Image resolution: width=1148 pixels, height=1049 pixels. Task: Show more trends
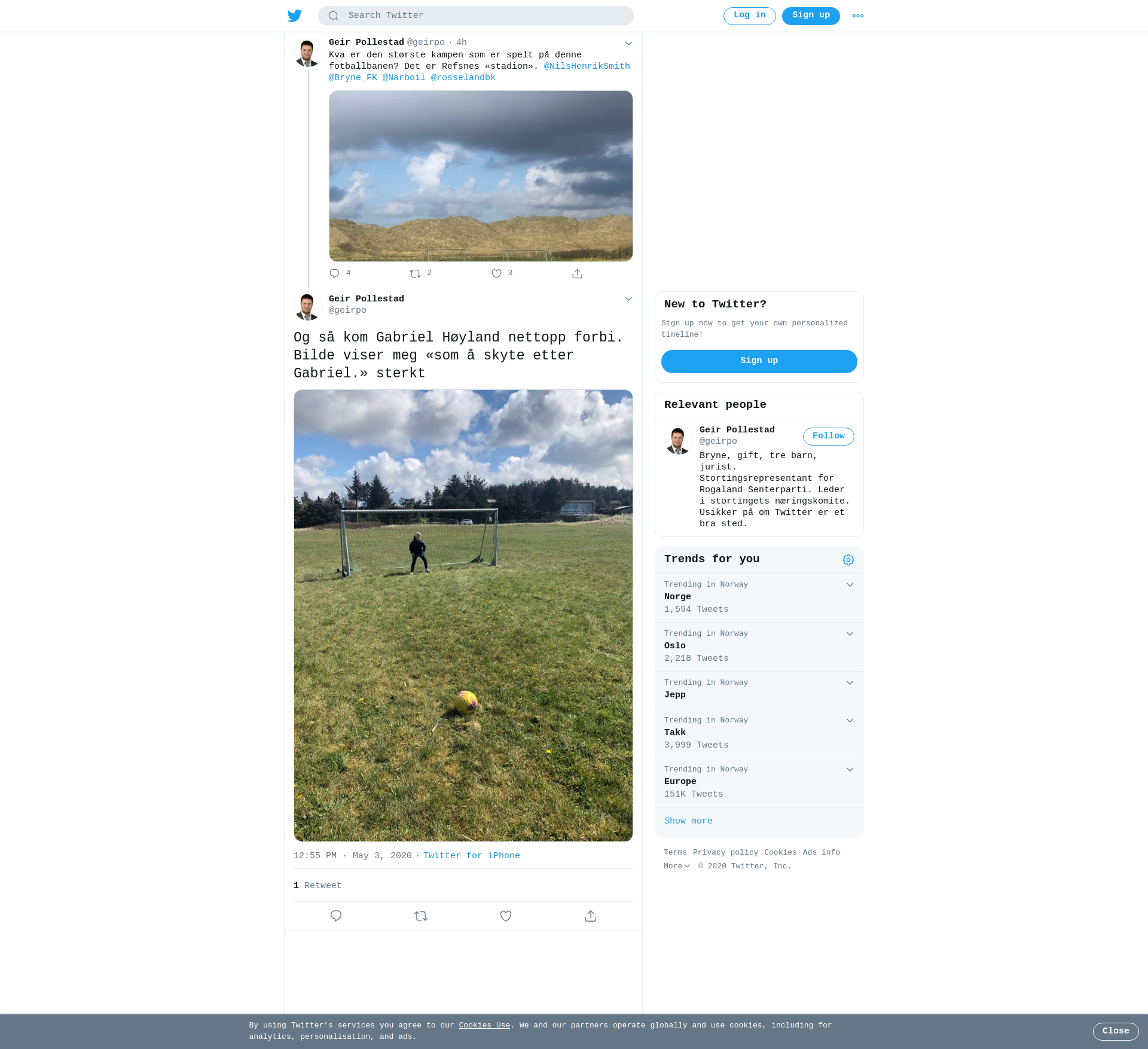(688, 821)
